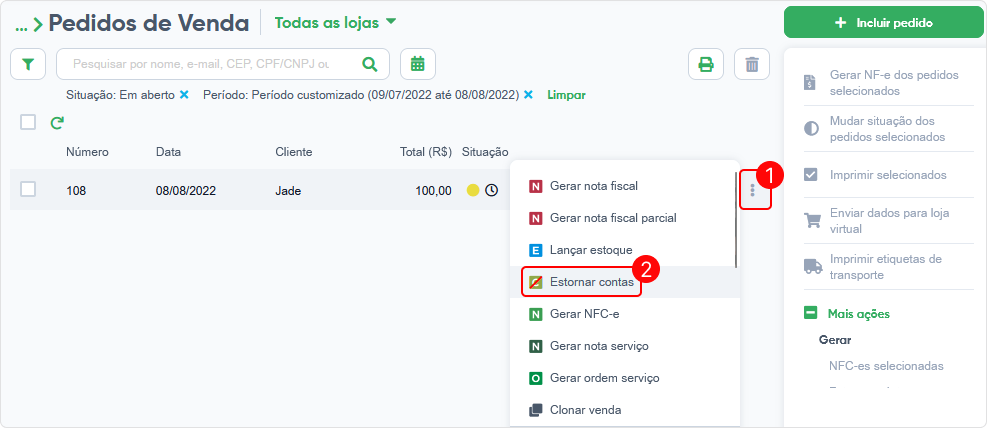Click the Gerar NF-e document icon in sidebar
The width and height of the screenshot is (987, 428).
811,83
